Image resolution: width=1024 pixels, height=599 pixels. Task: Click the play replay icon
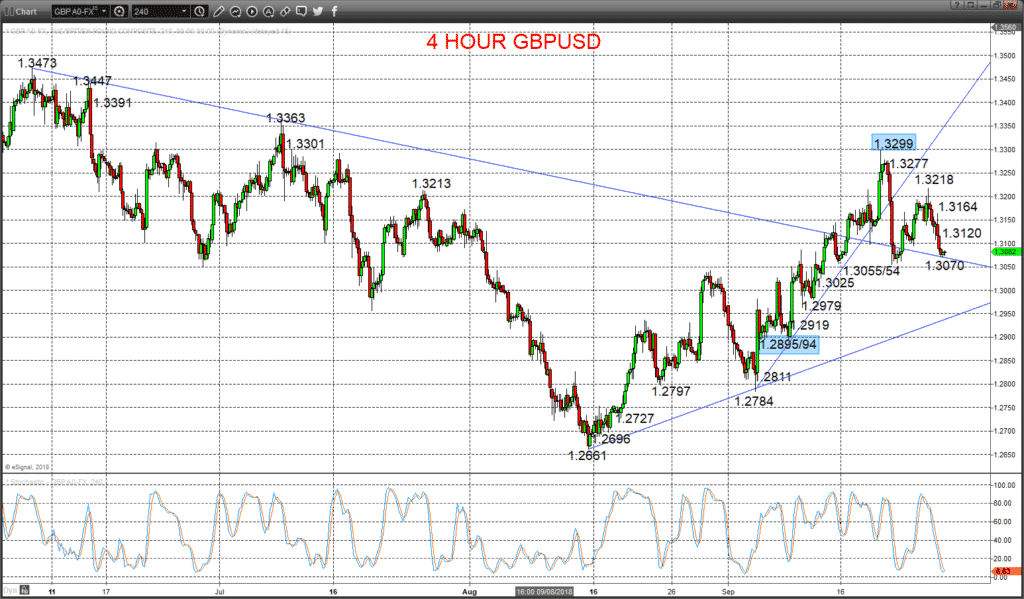point(251,11)
